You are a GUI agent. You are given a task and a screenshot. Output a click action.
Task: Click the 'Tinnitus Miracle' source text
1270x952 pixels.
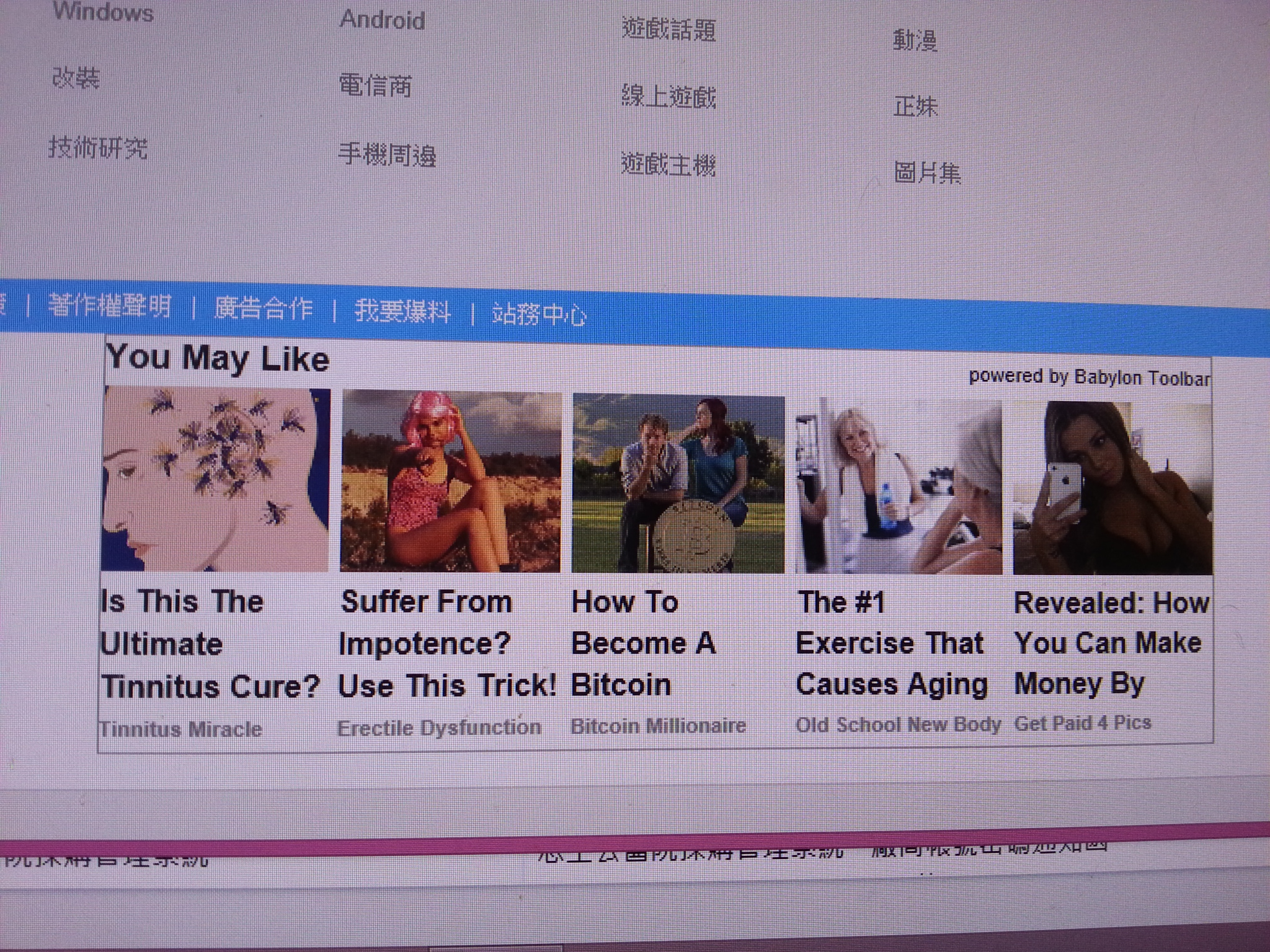tap(181, 729)
